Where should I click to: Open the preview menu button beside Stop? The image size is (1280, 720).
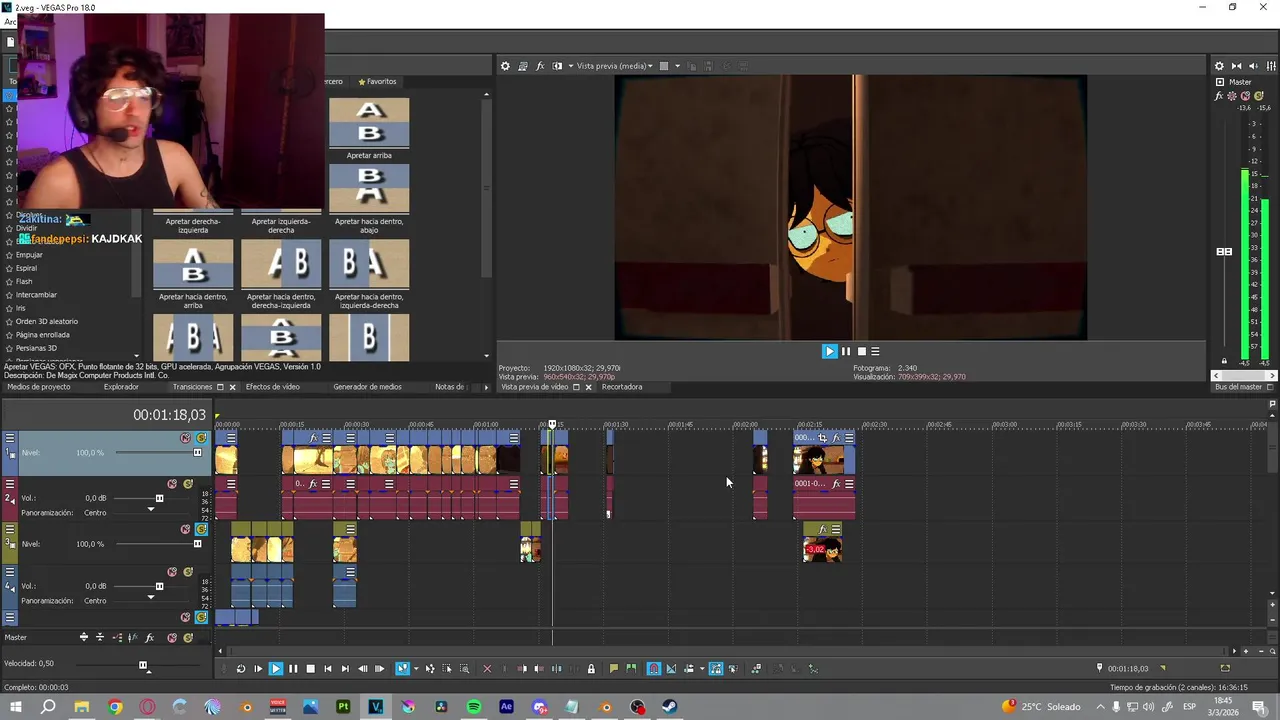[875, 351]
